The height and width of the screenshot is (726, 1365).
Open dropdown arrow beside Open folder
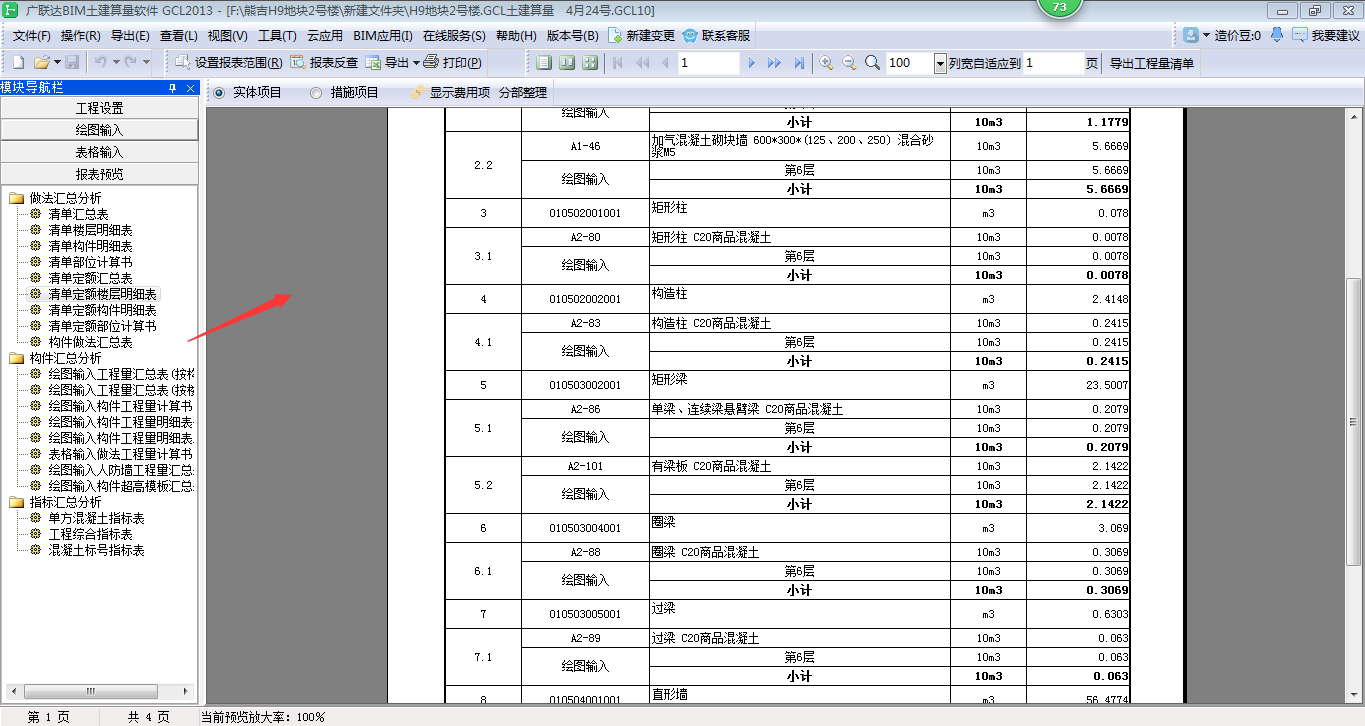[x=57, y=62]
